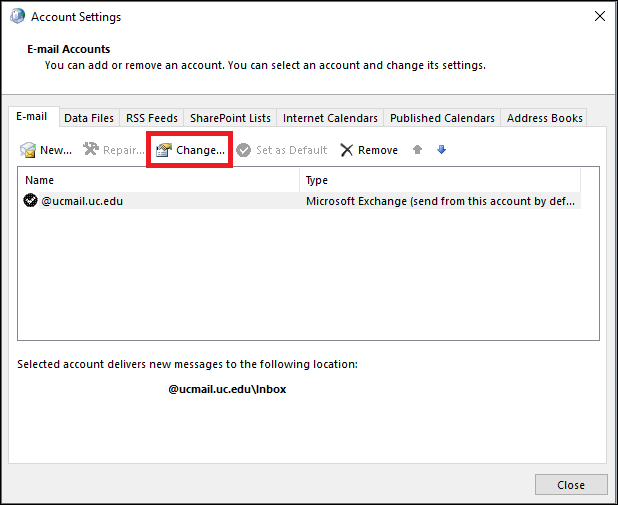Image resolution: width=618 pixels, height=505 pixels.
Task: Click the Remove X icon
Action: point(346,150)
